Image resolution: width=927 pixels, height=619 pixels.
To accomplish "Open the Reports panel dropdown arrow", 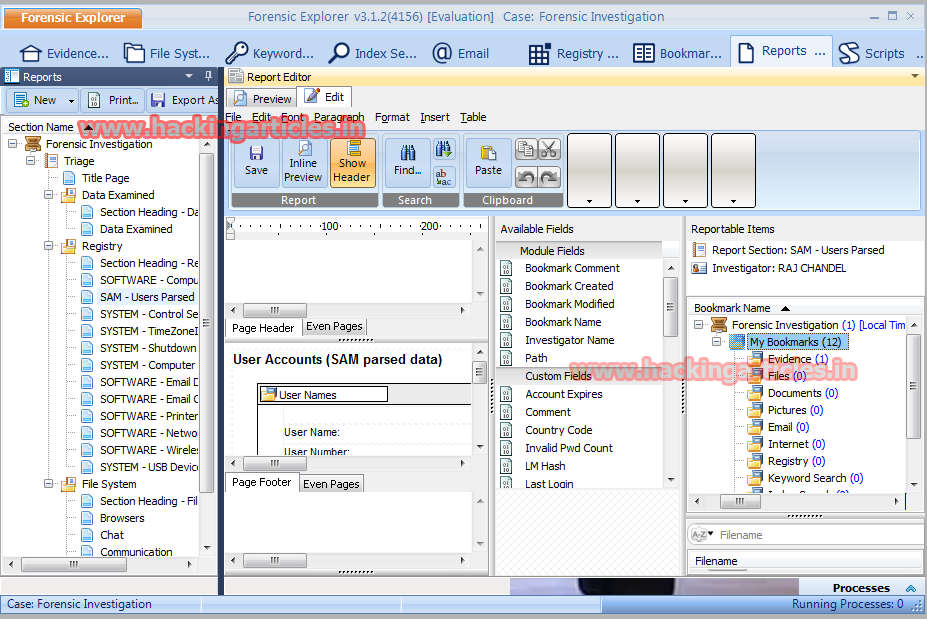I will pyautogui.click(x=189, y=76).
